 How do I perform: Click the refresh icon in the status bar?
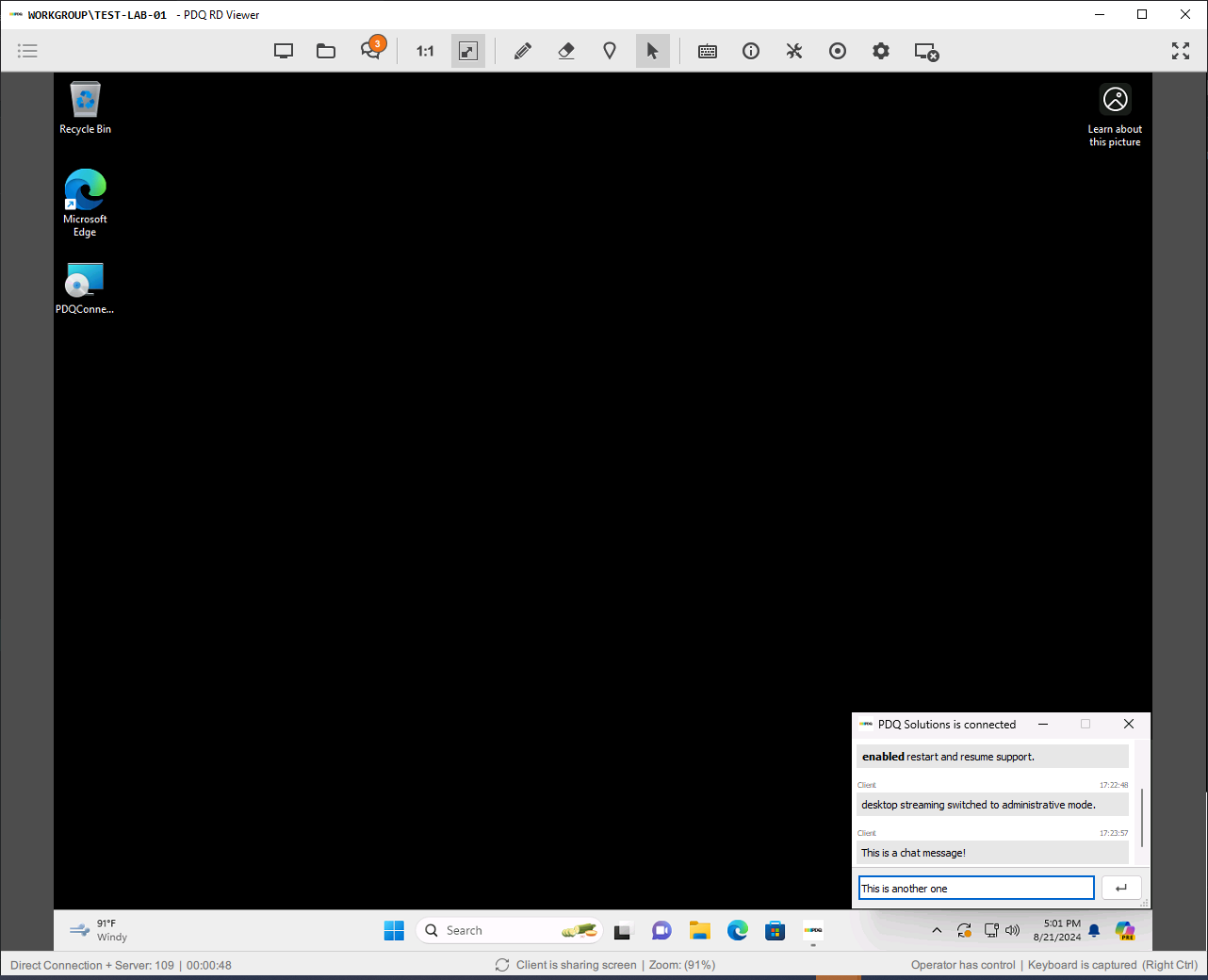(502, 965)
